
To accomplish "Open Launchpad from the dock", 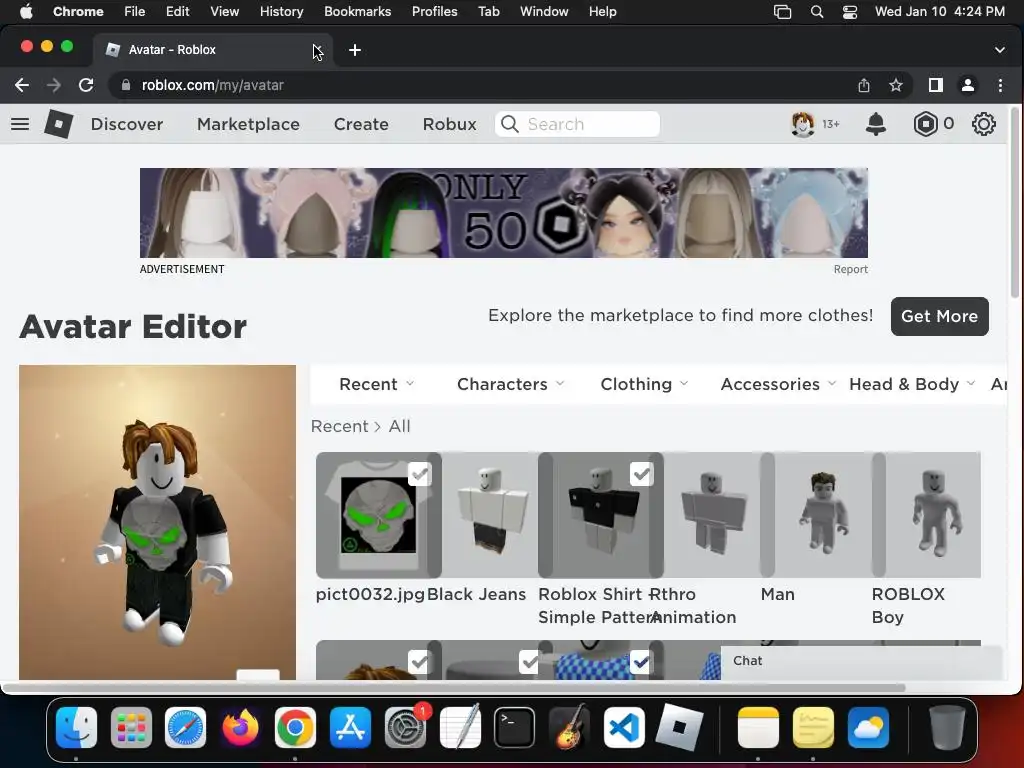I will (x=131, y=727).
